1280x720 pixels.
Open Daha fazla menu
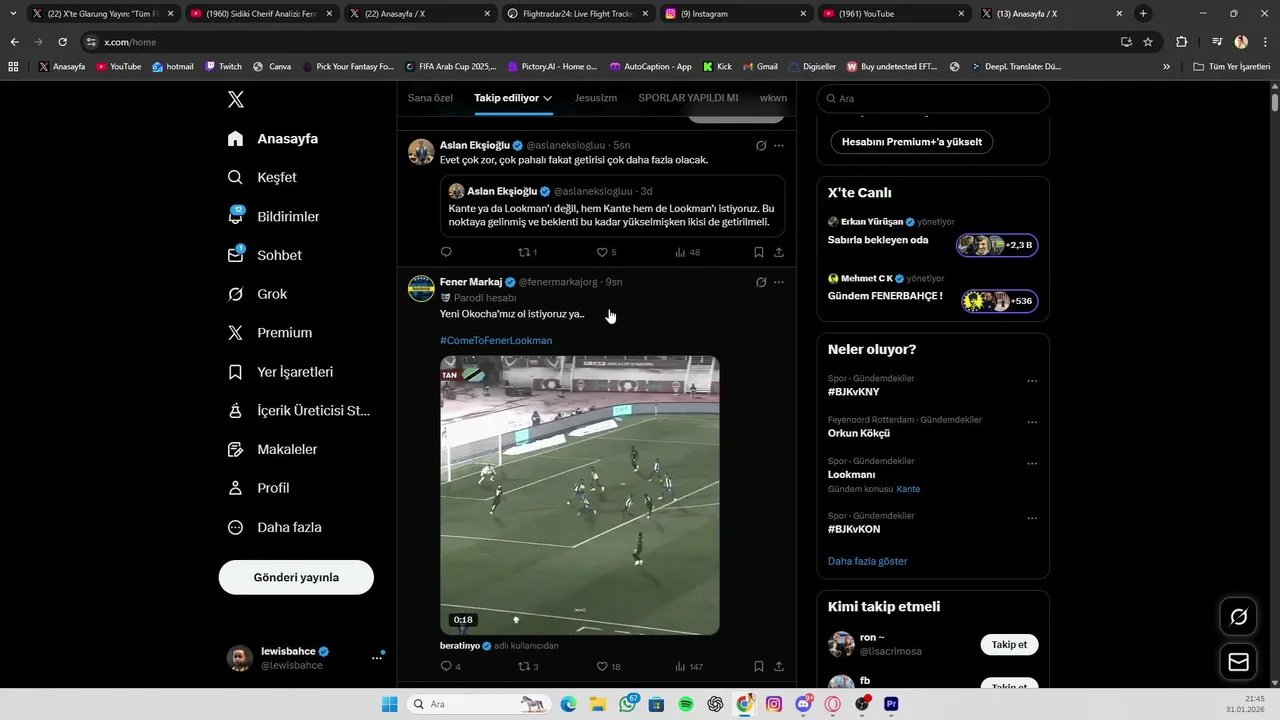(x=274, y=527)
